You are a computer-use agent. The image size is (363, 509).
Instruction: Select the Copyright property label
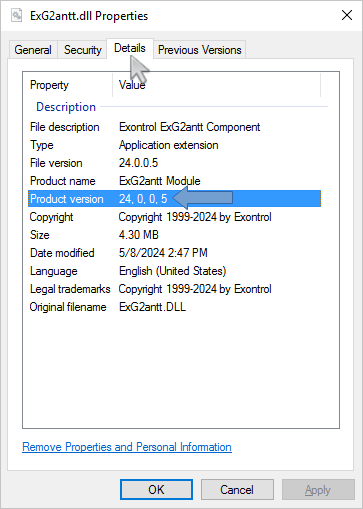[x=51, y=217]
